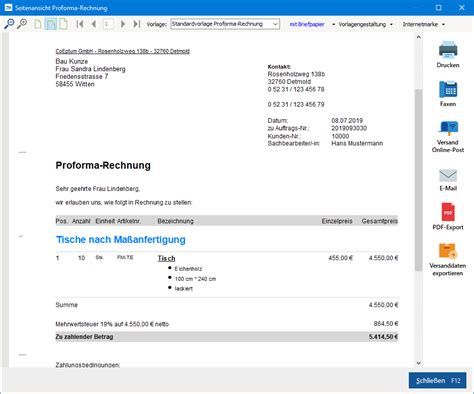Click the customer number 10000

coord(340,136)
